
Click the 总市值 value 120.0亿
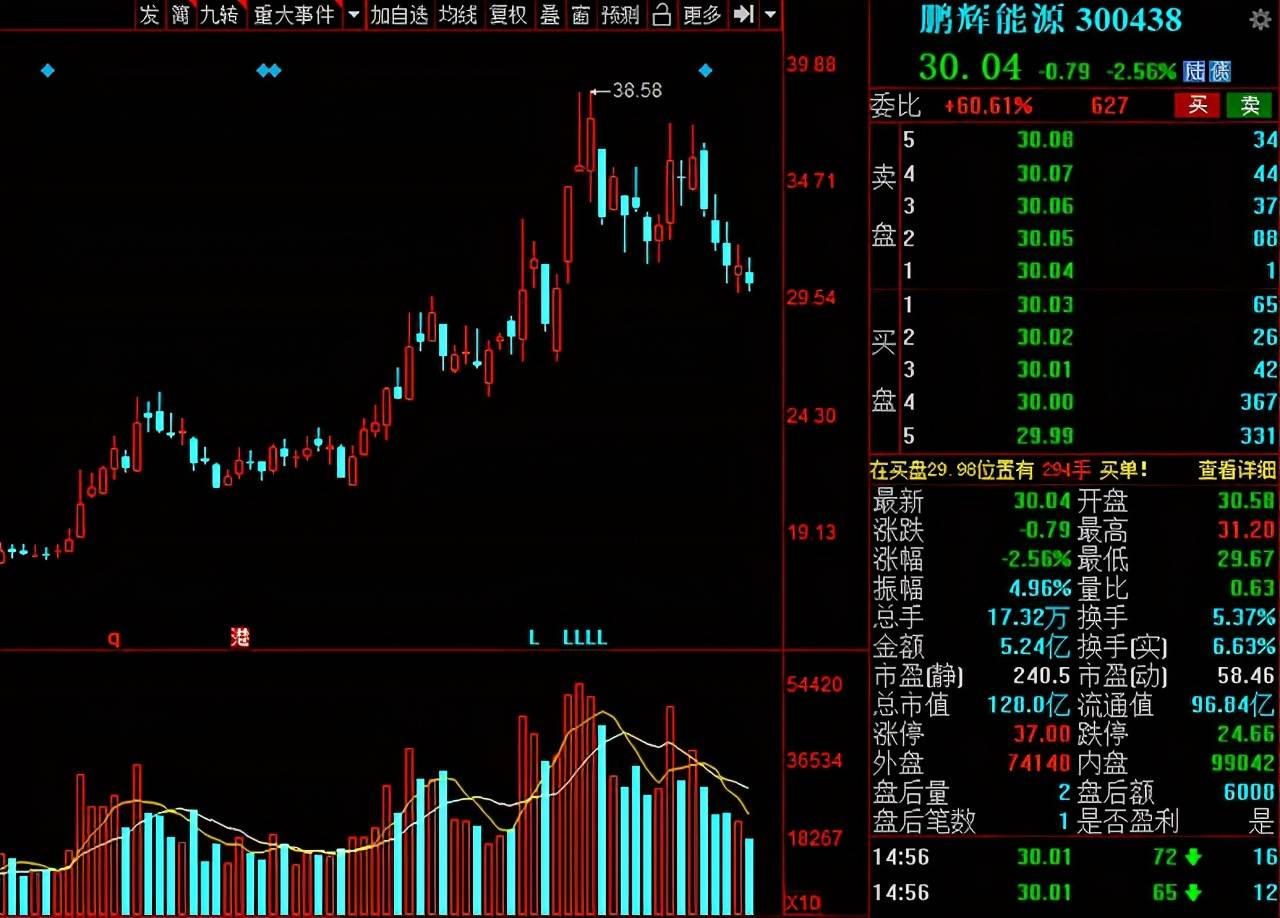tap(1029, 705)
